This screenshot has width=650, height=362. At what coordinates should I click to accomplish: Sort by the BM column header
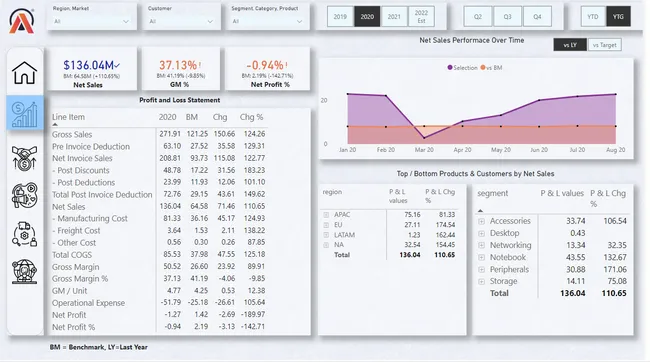(192, 117)
